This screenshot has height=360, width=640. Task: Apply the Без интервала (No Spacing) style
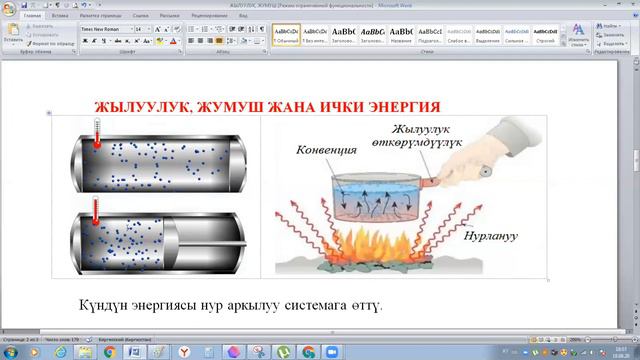315,35
